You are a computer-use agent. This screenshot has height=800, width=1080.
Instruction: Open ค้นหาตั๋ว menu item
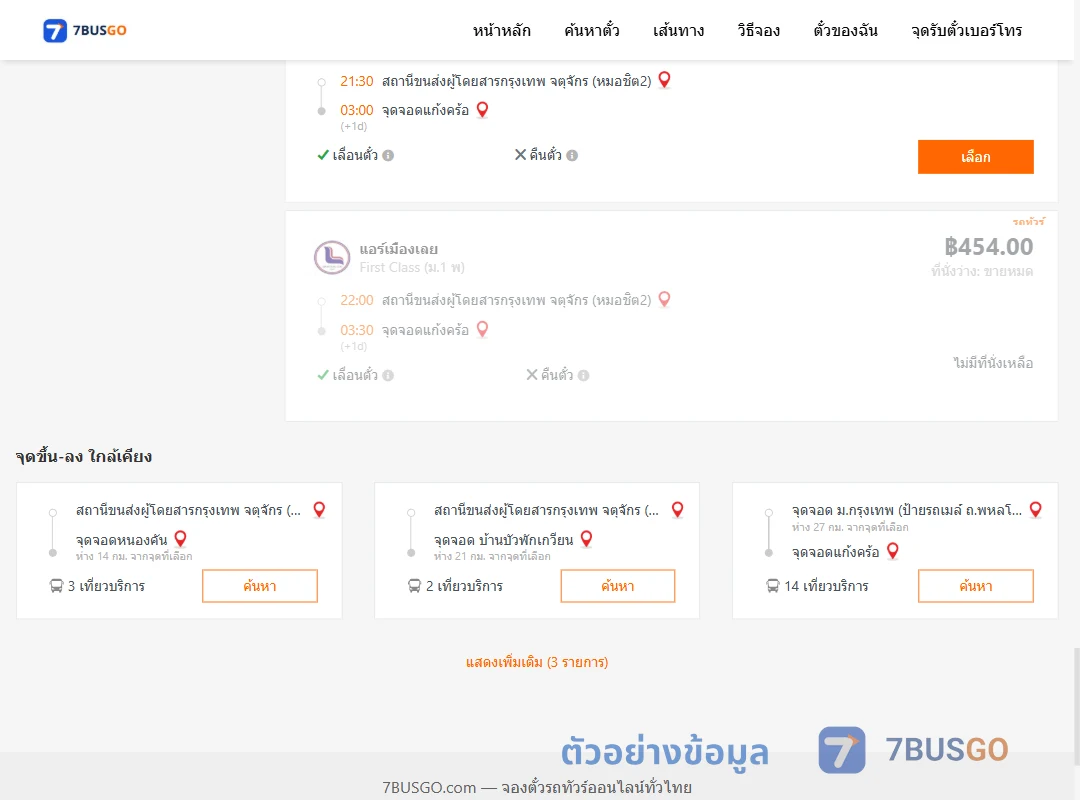click(592, 30)
